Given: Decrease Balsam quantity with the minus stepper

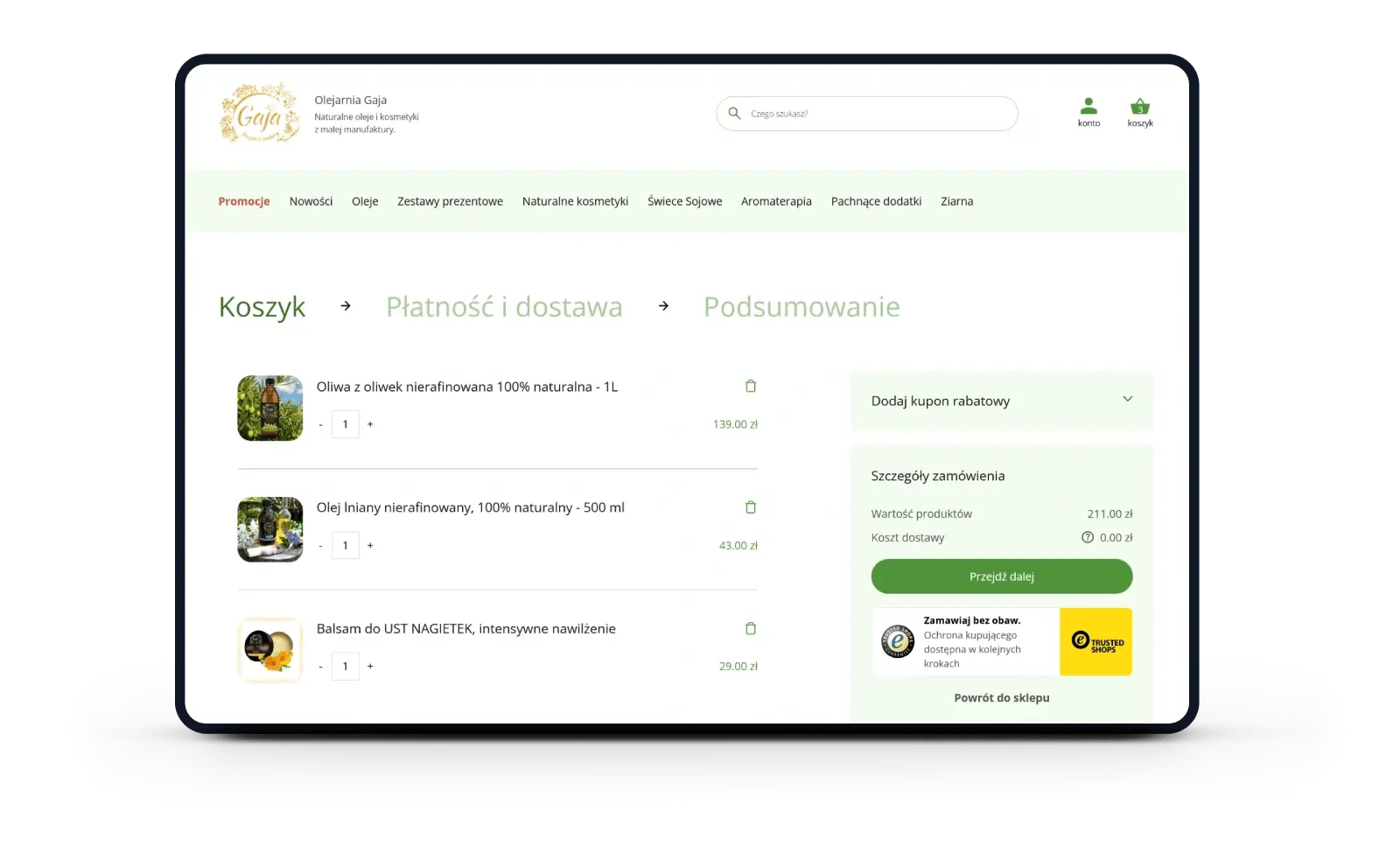Looking at the screenshot, I should point(320,666).
